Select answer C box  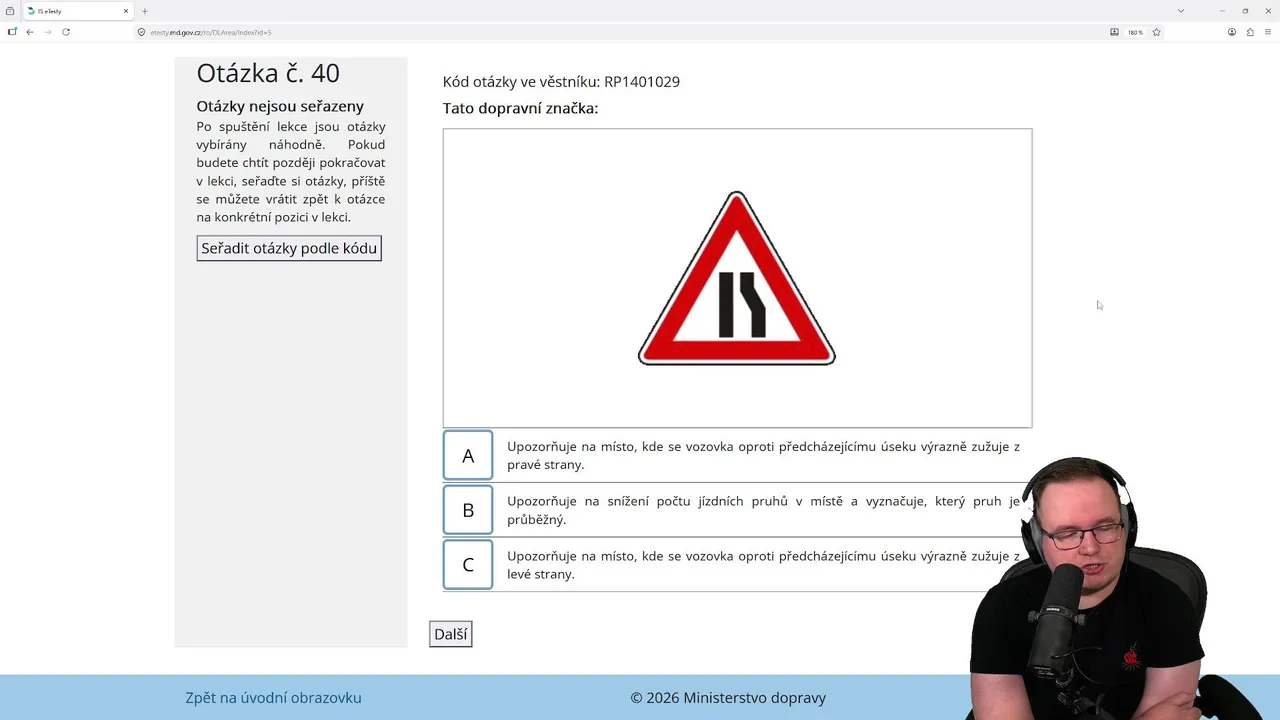tap(468, 565)
